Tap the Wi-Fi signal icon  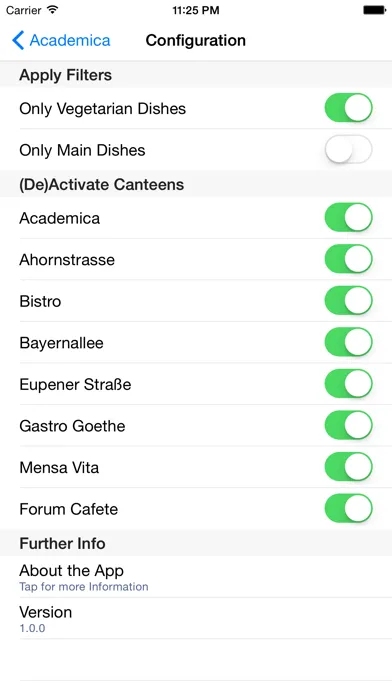(53, 10)
